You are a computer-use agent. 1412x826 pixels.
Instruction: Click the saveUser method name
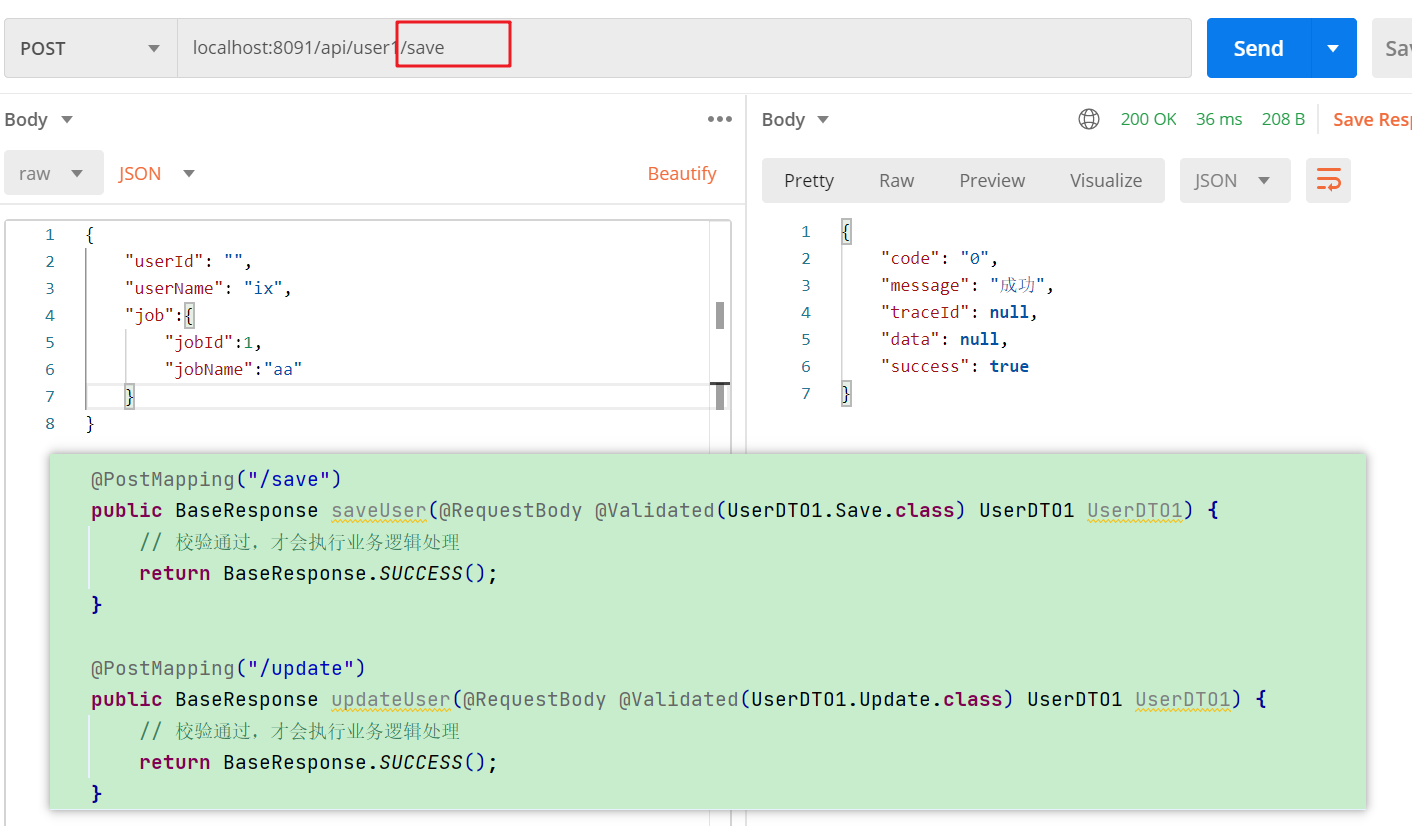pyautogui.click(x=379, y=510)
